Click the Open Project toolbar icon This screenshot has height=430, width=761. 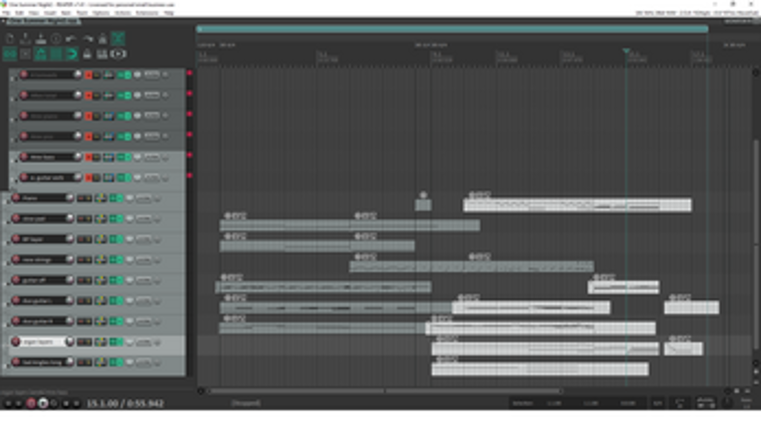click(x=24, y=39)
